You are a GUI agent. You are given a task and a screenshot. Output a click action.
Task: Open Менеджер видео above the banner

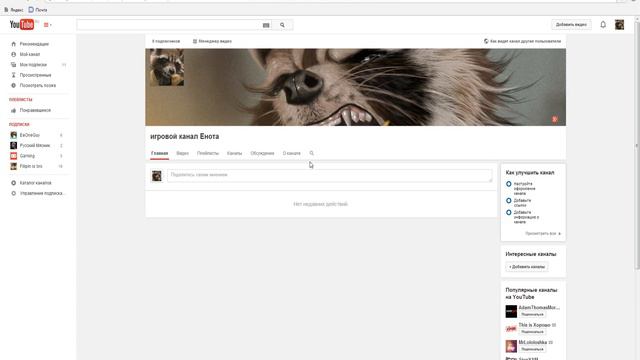click(212, 41)
